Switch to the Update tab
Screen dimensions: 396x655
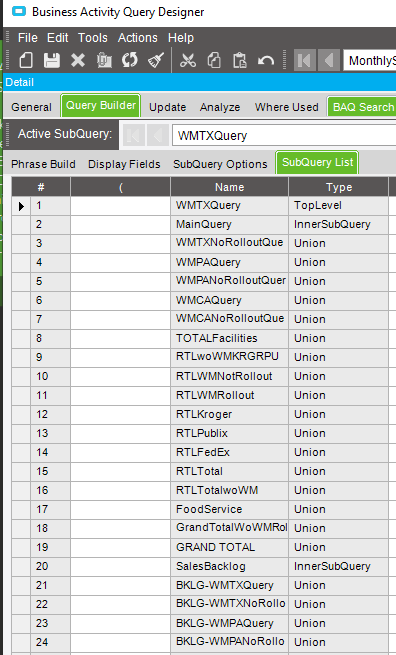point(168,107)
